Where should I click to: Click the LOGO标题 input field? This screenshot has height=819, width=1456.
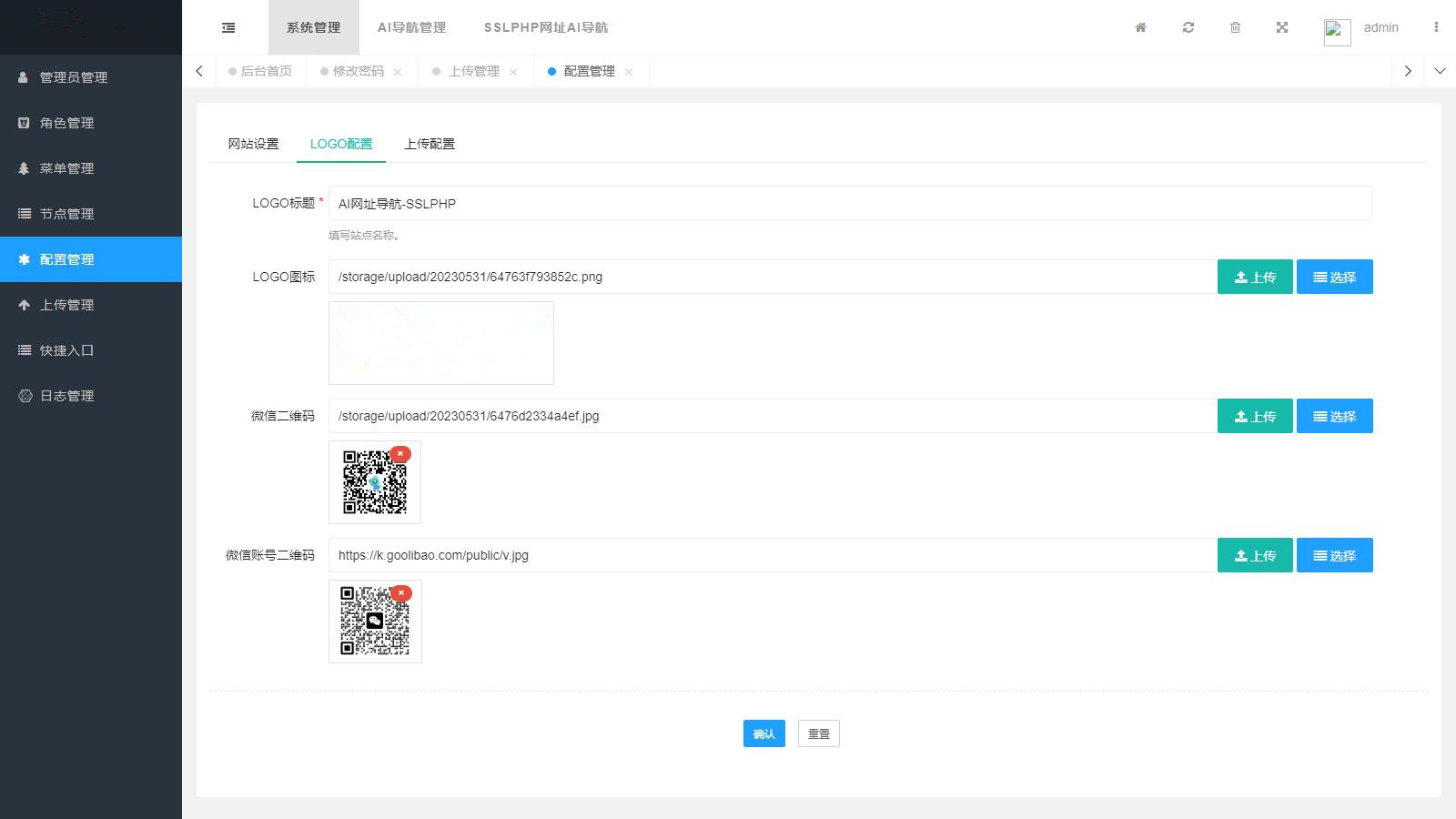pyautogui.click(x=850, y=203)
